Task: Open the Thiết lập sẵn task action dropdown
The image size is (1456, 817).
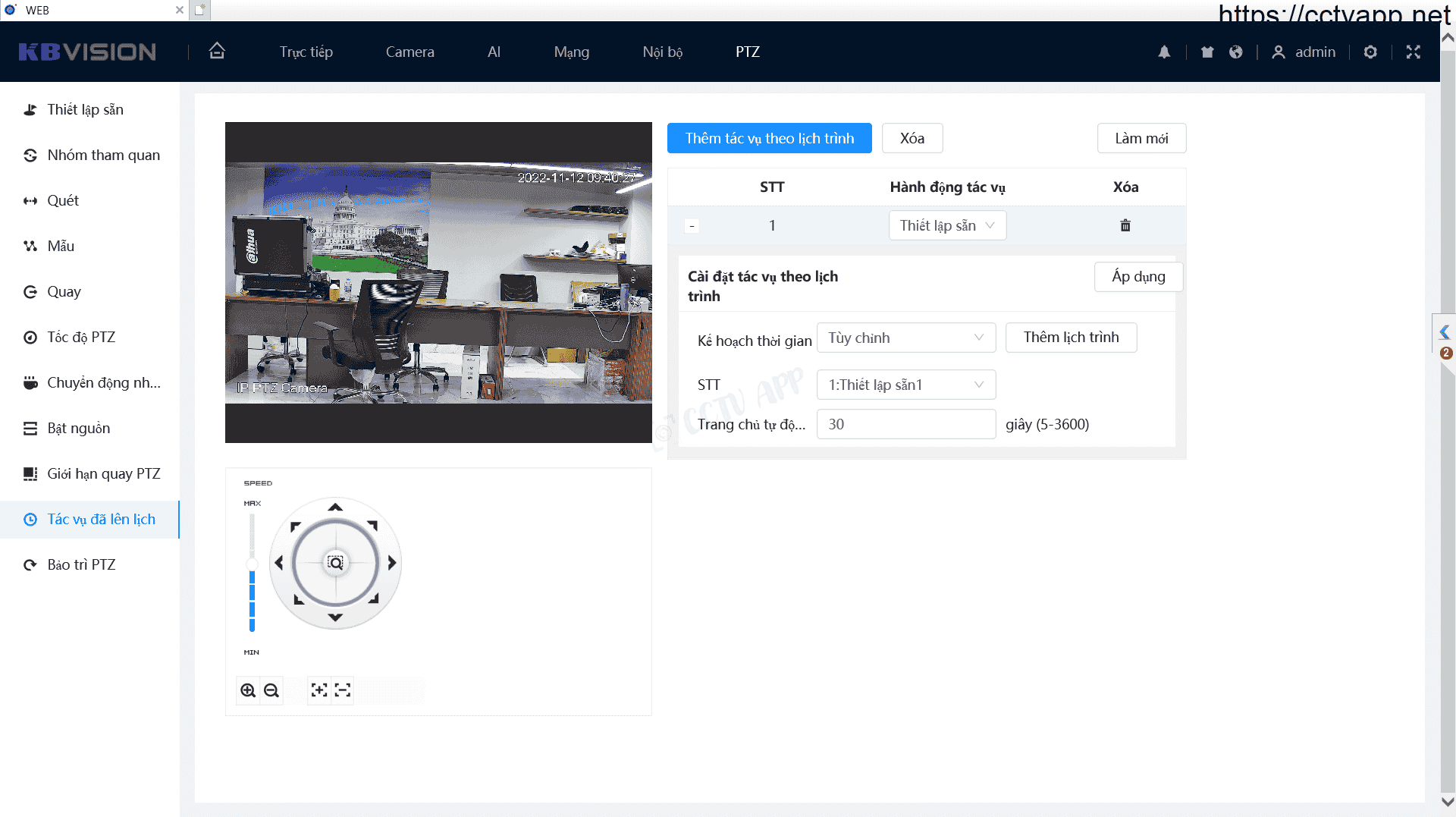Action: pyautogui.click(x=947, y=225)
